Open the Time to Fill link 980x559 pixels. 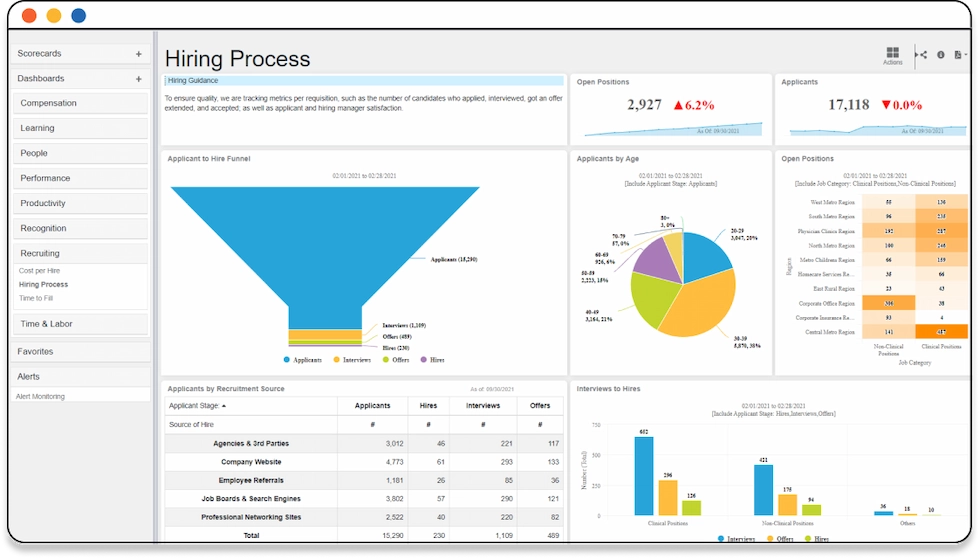[x=37, y=298]
